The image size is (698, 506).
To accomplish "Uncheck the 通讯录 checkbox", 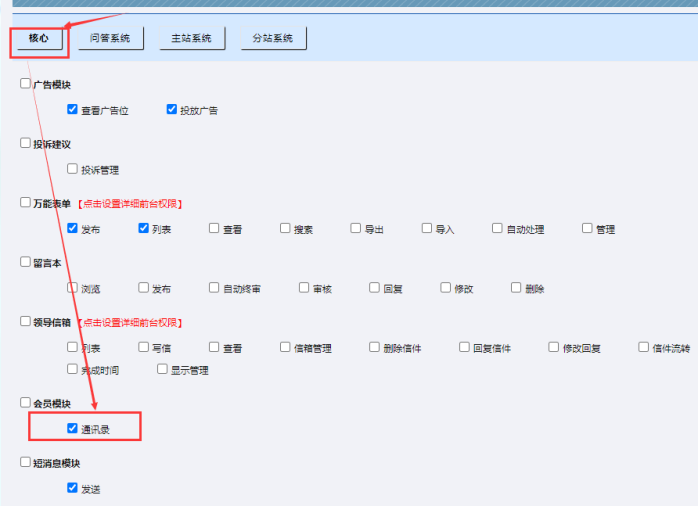I will pyautogui.click(x=72, y=428).
